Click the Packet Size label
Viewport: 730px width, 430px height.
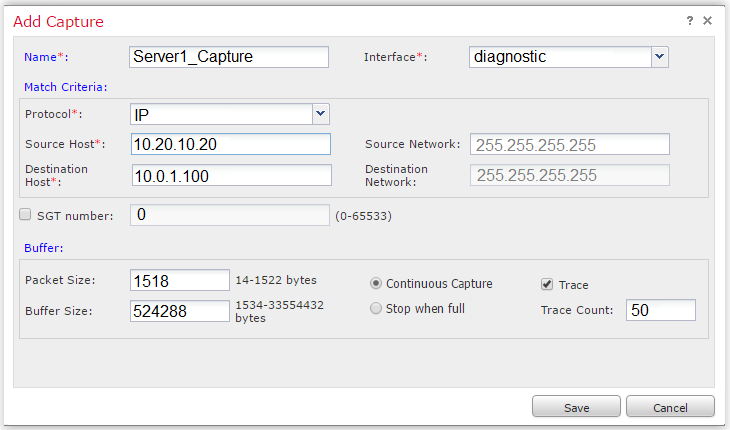point(60,280)
